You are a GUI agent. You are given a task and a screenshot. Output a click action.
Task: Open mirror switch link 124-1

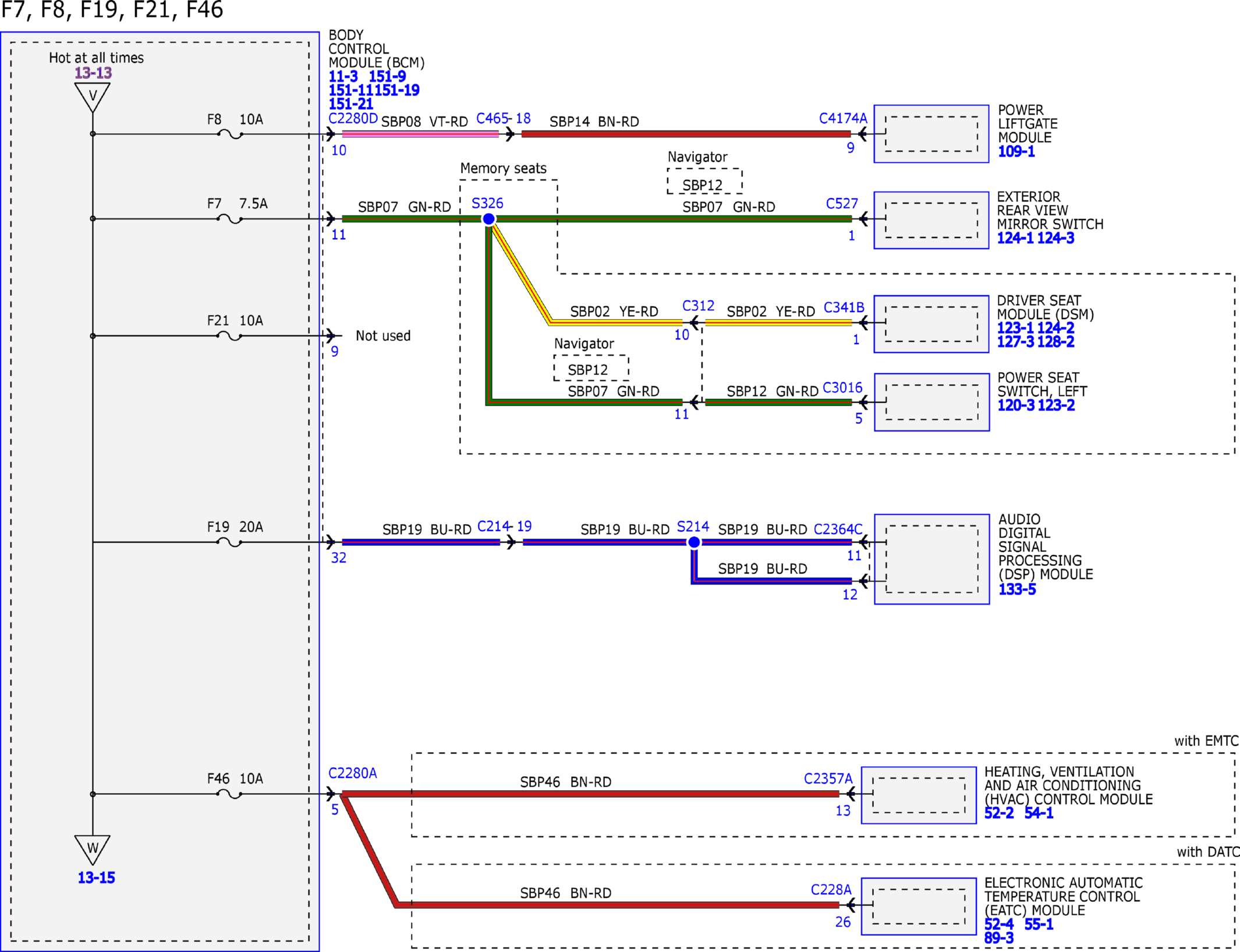pyautogui.click(x=1015, y=238)
